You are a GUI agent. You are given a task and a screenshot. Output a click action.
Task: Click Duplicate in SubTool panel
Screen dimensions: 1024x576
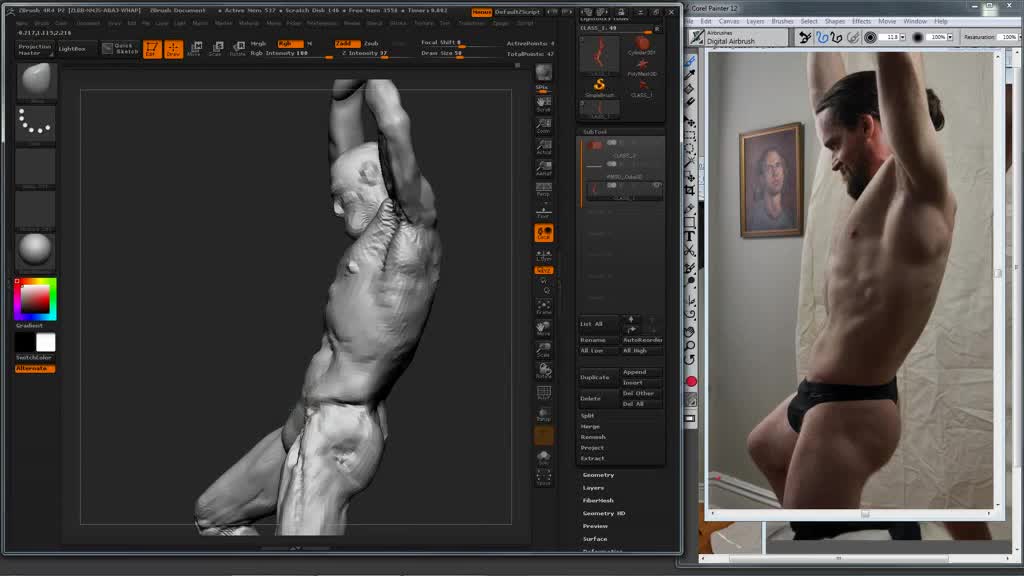[598, 377]
